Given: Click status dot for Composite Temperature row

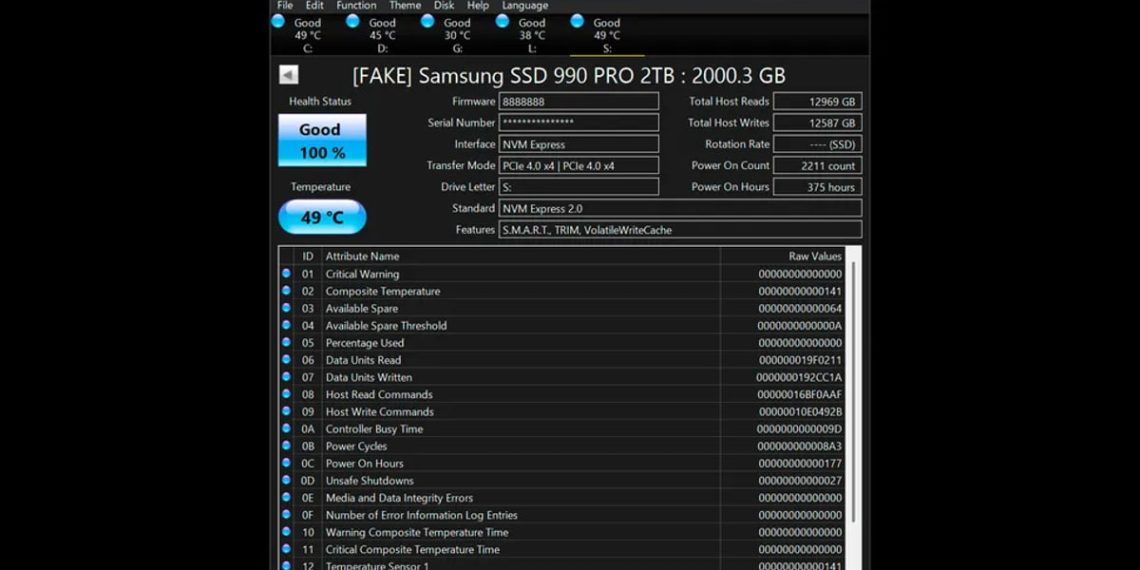Looking at the screenshot, I should pos(286,291).
